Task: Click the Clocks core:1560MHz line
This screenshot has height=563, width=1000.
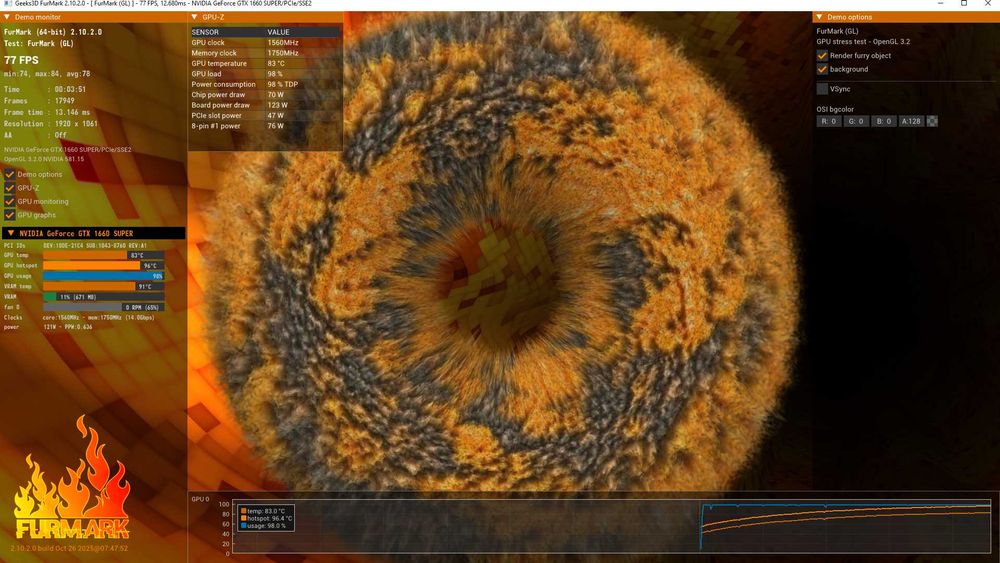Action: coord(79,317)
